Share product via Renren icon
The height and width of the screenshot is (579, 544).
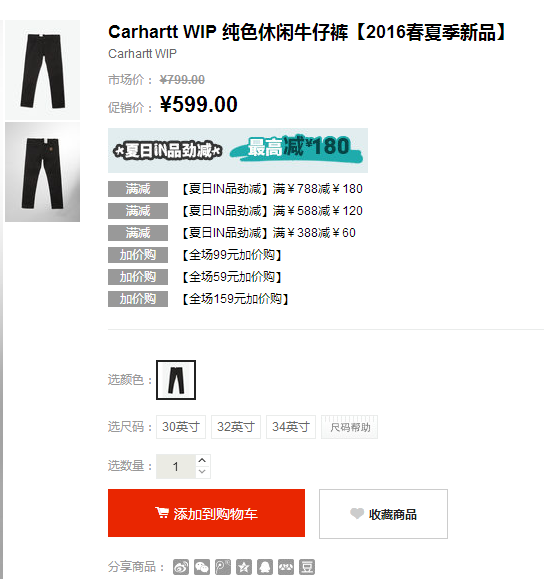[x=286, y=567]
